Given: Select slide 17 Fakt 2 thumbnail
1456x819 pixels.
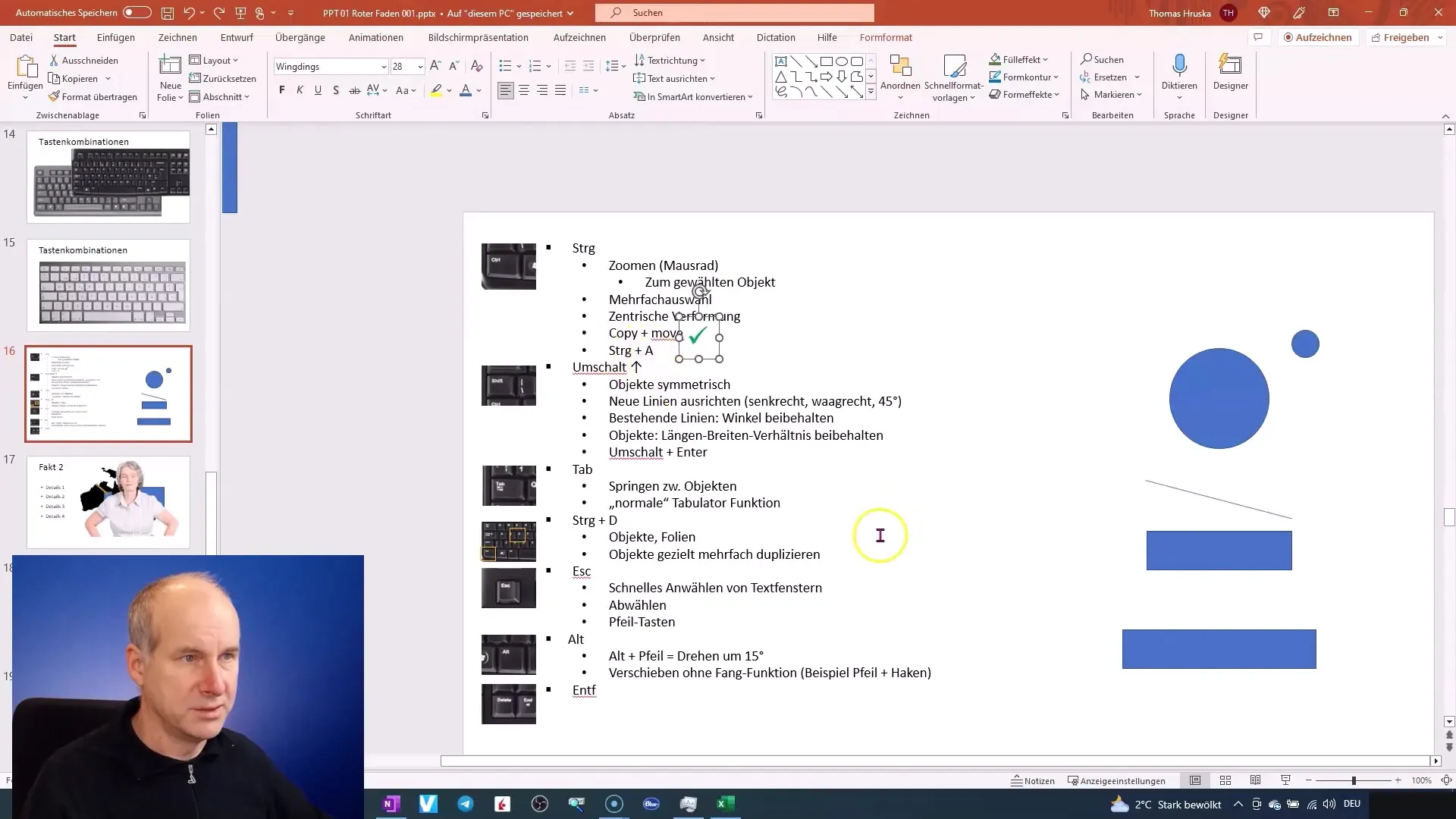Looking at the screenshot, I should [x=108, y=501].
